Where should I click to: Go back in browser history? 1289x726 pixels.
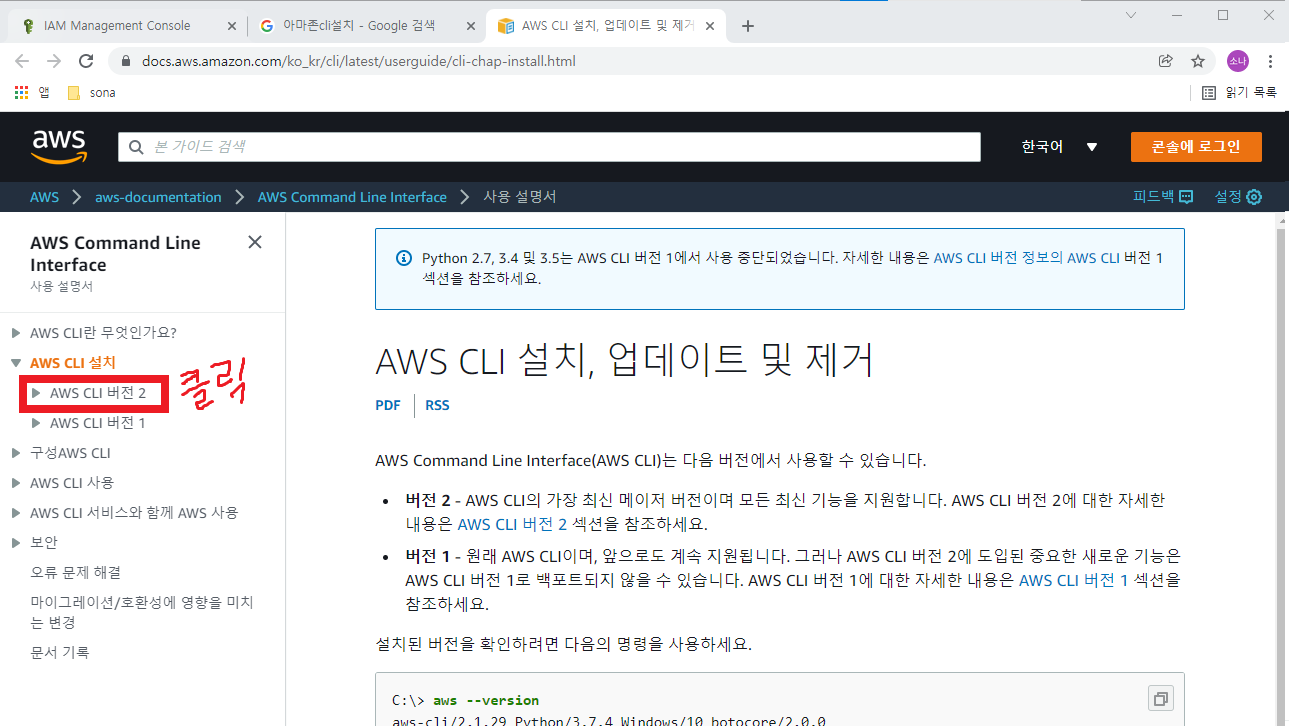coord(22,61)
